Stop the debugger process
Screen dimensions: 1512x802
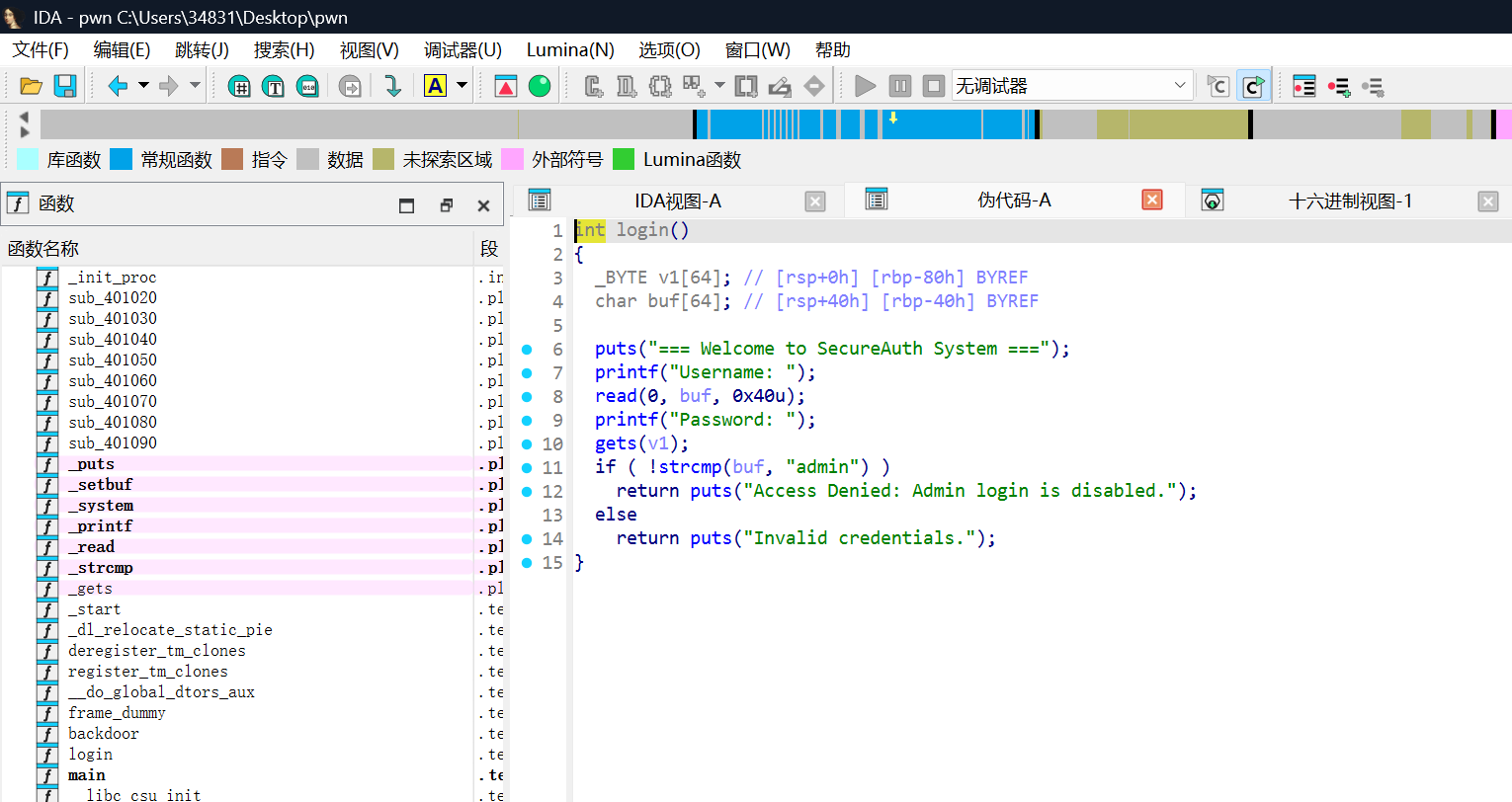click(934, 86)
